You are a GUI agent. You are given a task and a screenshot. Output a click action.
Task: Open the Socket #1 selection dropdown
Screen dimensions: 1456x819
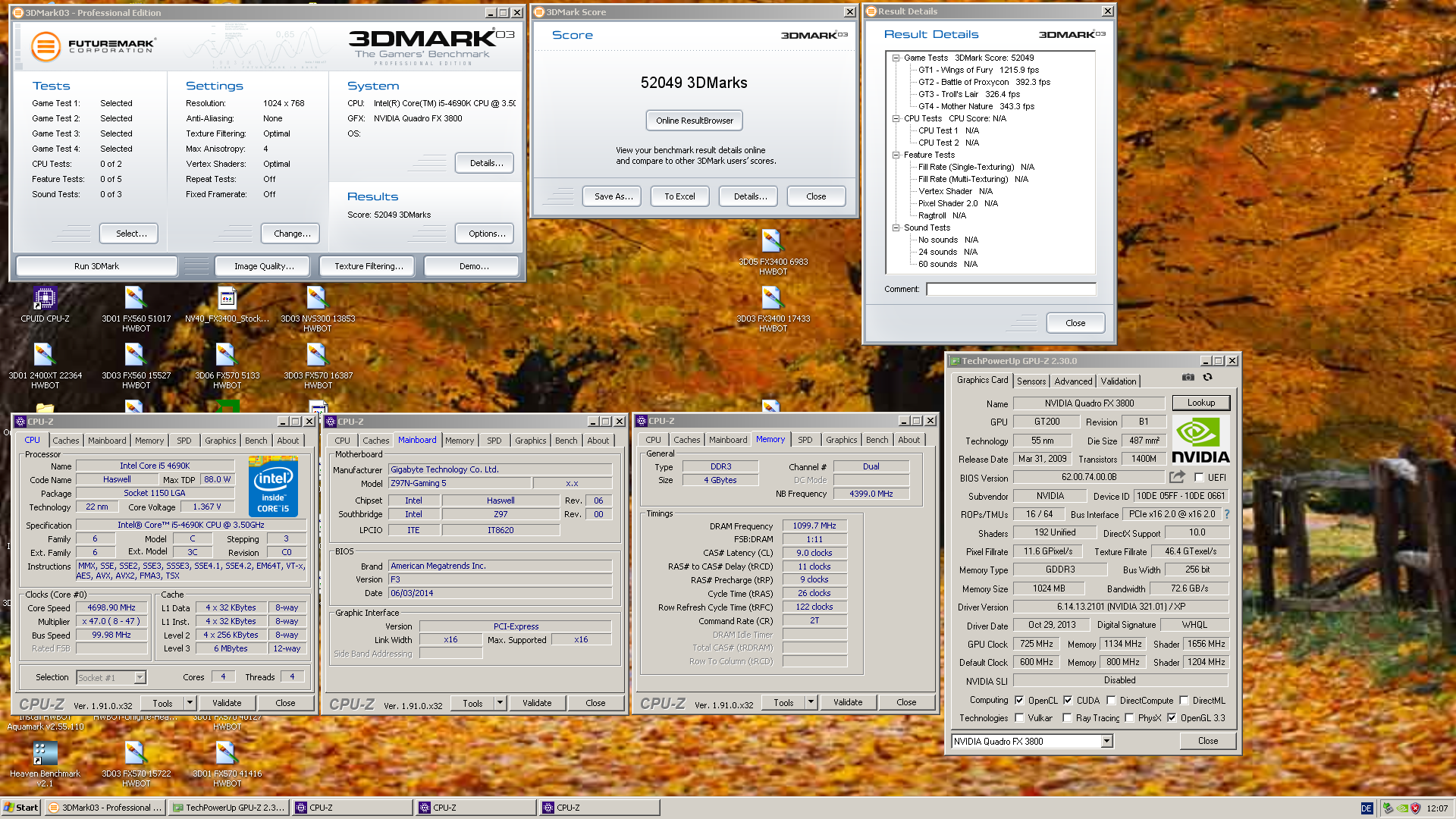pyautogui.click(x=140, y=677)
